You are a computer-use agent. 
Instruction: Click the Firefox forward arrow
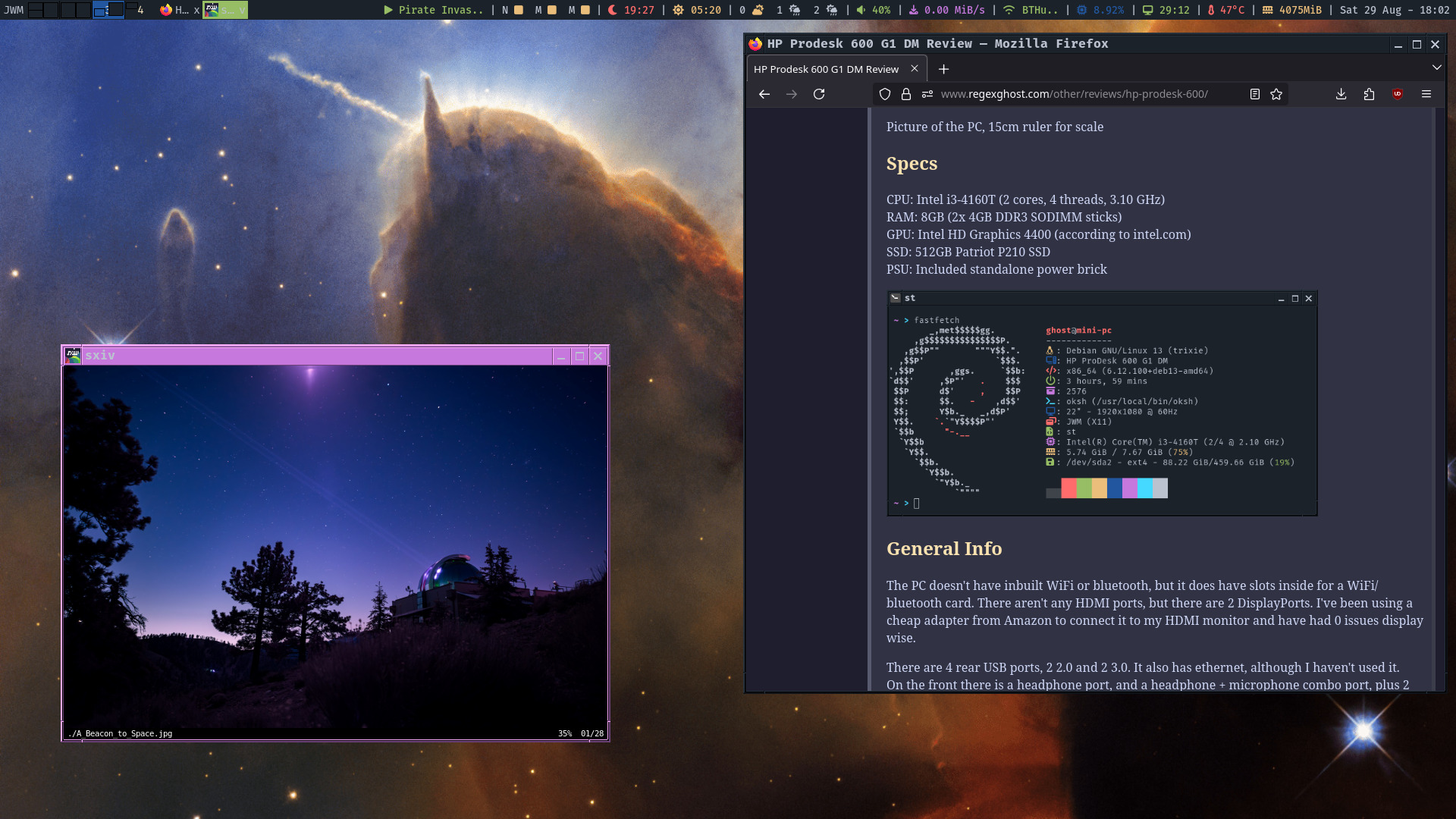792,94
